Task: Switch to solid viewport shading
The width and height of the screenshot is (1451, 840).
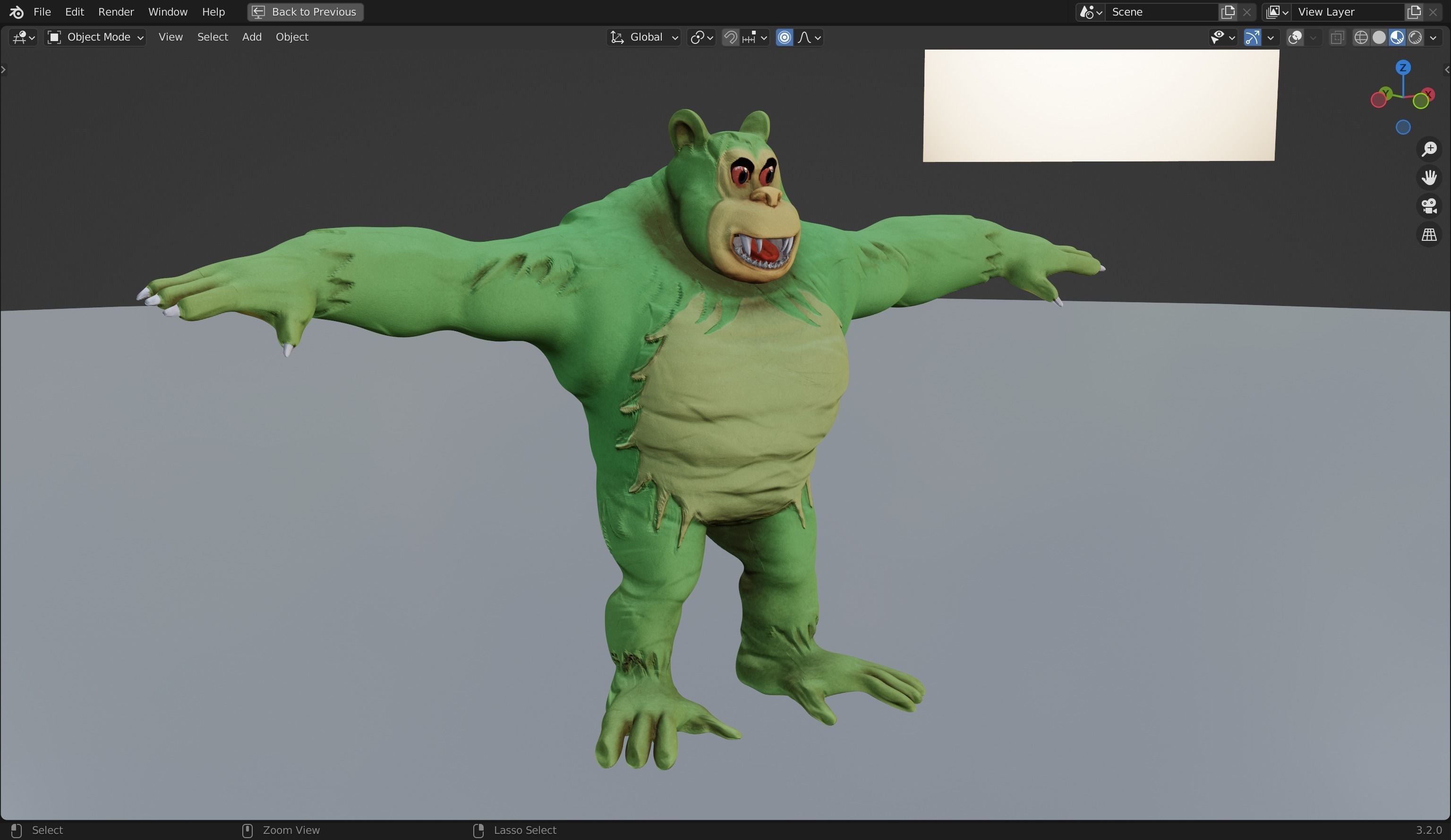Action: coord(1379,37)
